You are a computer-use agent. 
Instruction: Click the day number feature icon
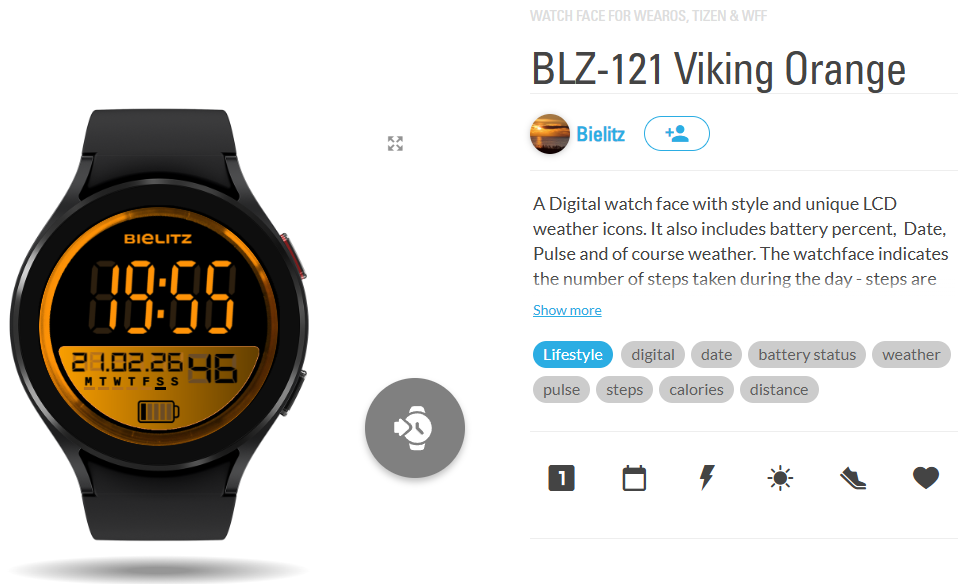[561, 478]
